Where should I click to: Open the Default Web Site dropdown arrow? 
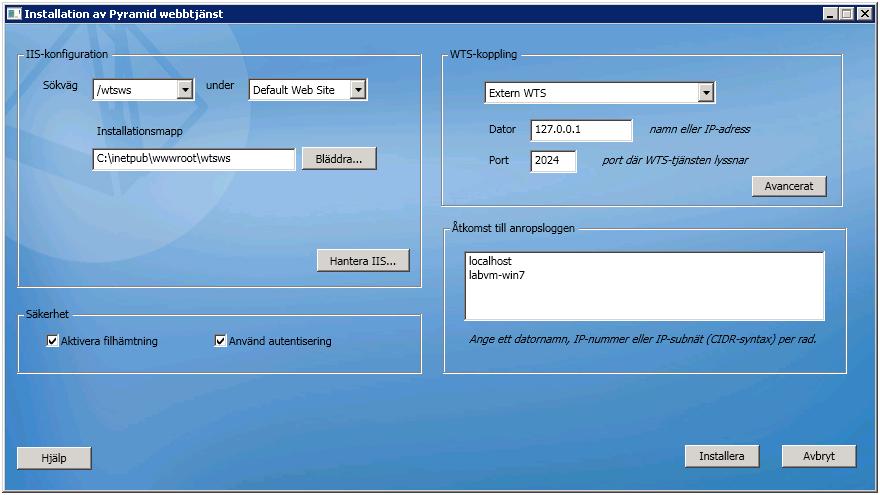(358, 90)
